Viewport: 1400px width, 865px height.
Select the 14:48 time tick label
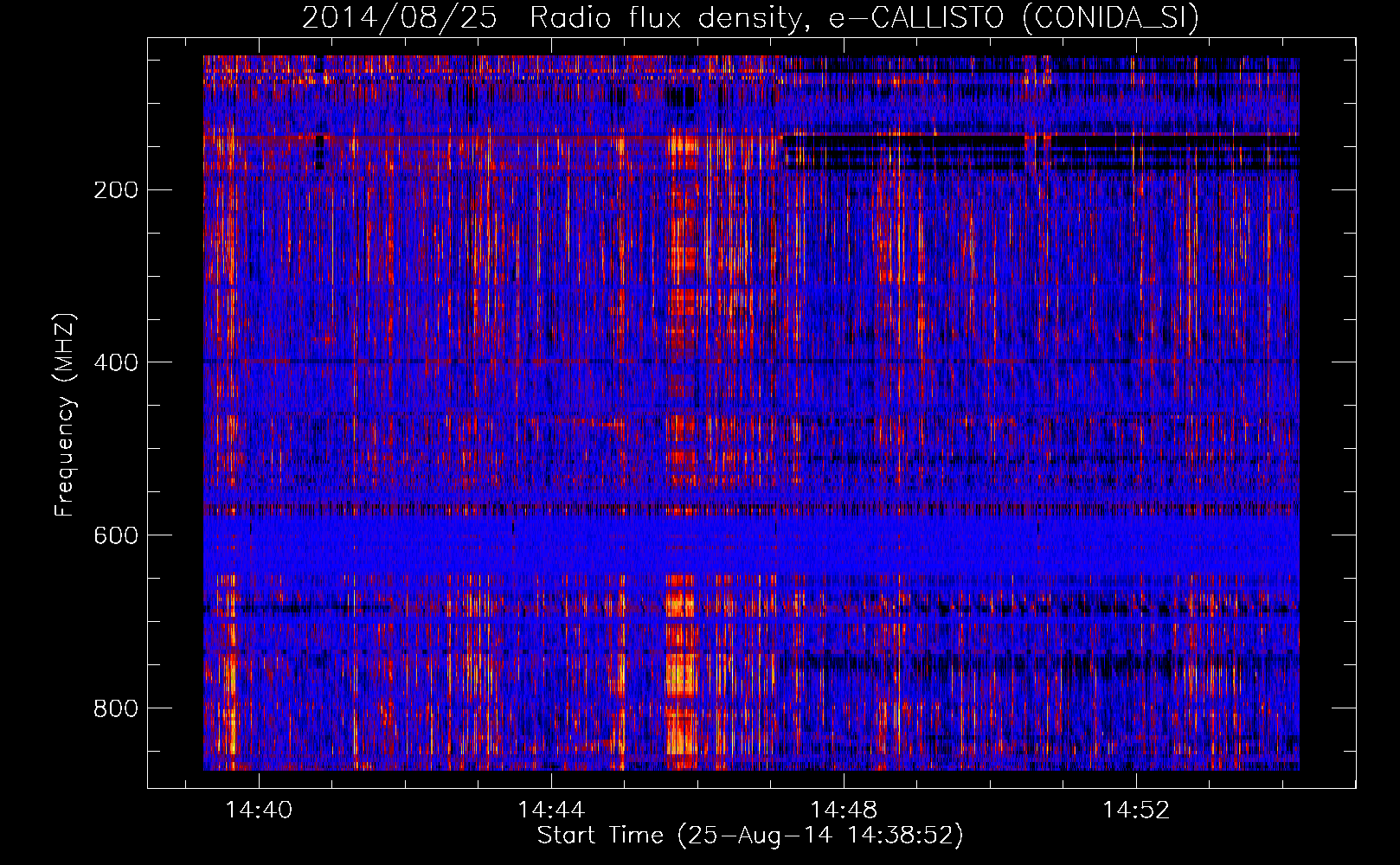[x=844, y=811]
